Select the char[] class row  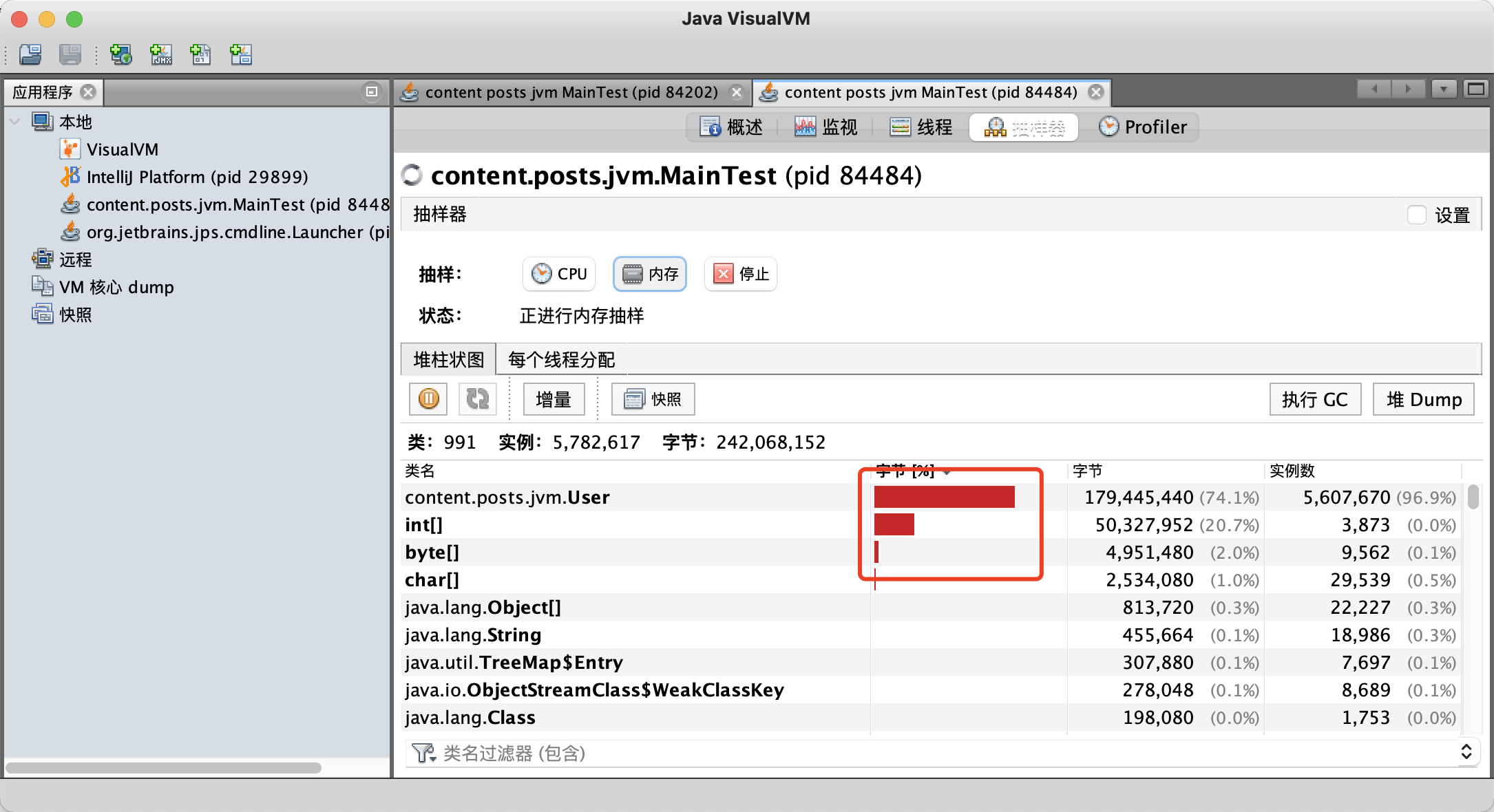932,579
